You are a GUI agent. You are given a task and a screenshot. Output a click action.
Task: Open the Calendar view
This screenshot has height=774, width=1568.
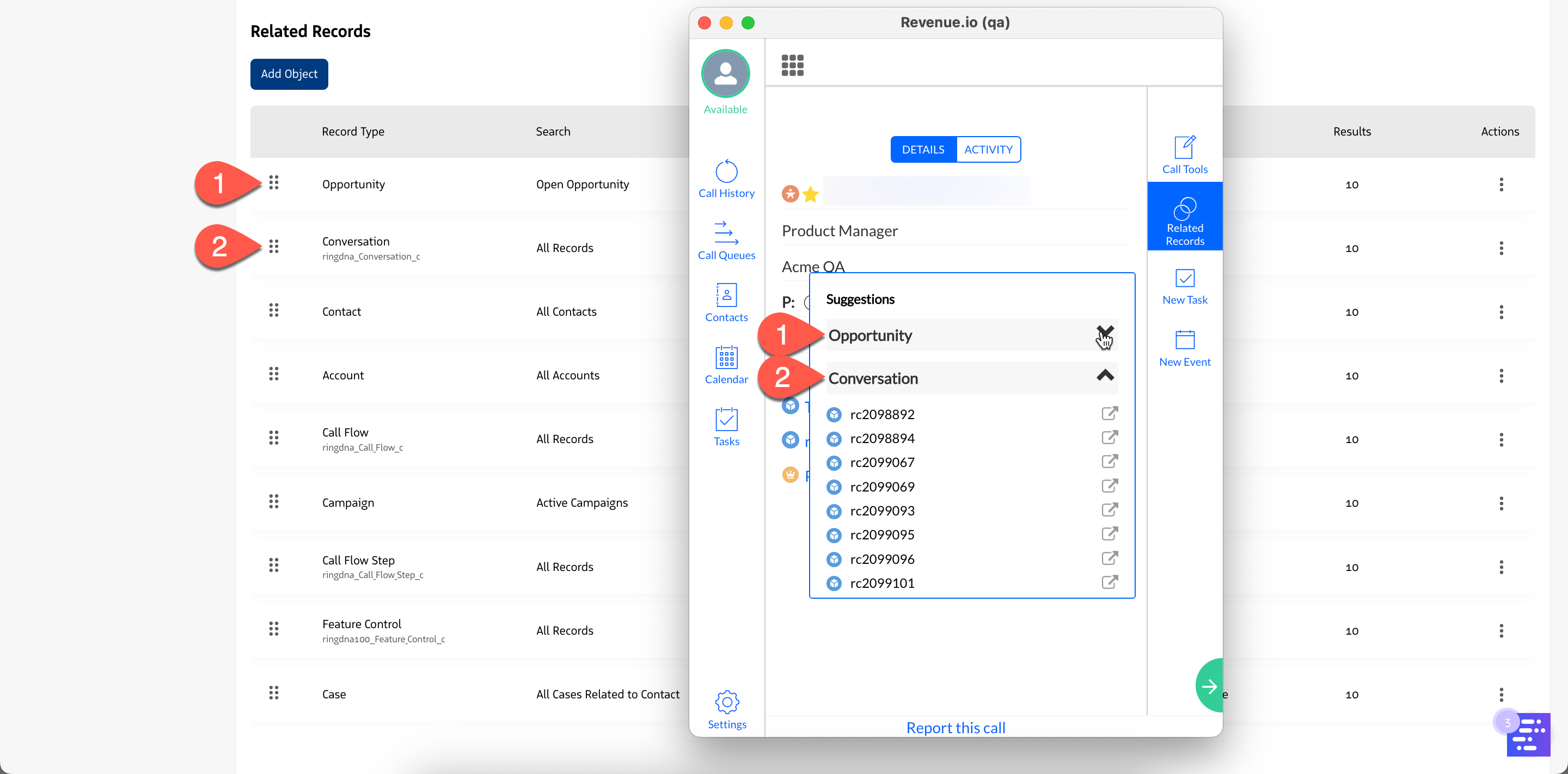pos(726,365)
